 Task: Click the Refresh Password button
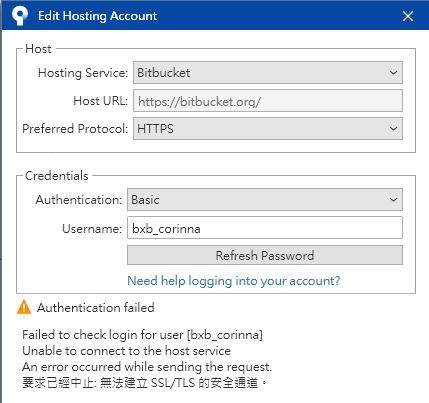[x=265, y=255]
